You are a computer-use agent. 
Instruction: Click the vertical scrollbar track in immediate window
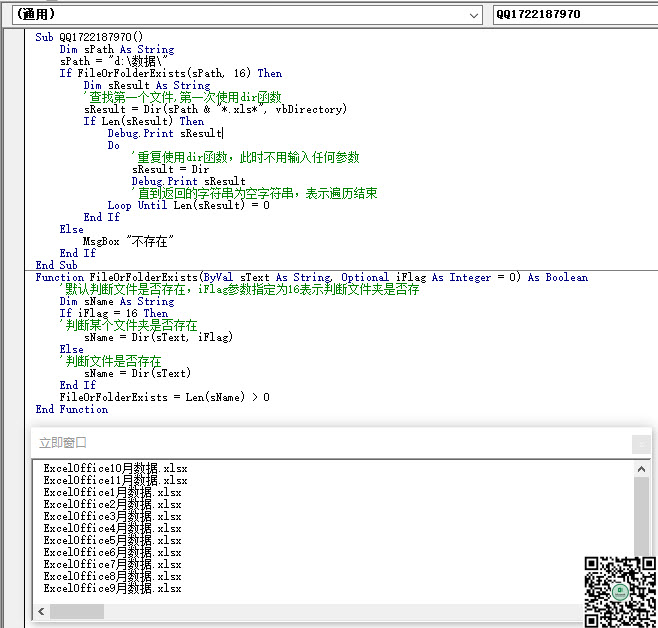[x=641, y=516]
